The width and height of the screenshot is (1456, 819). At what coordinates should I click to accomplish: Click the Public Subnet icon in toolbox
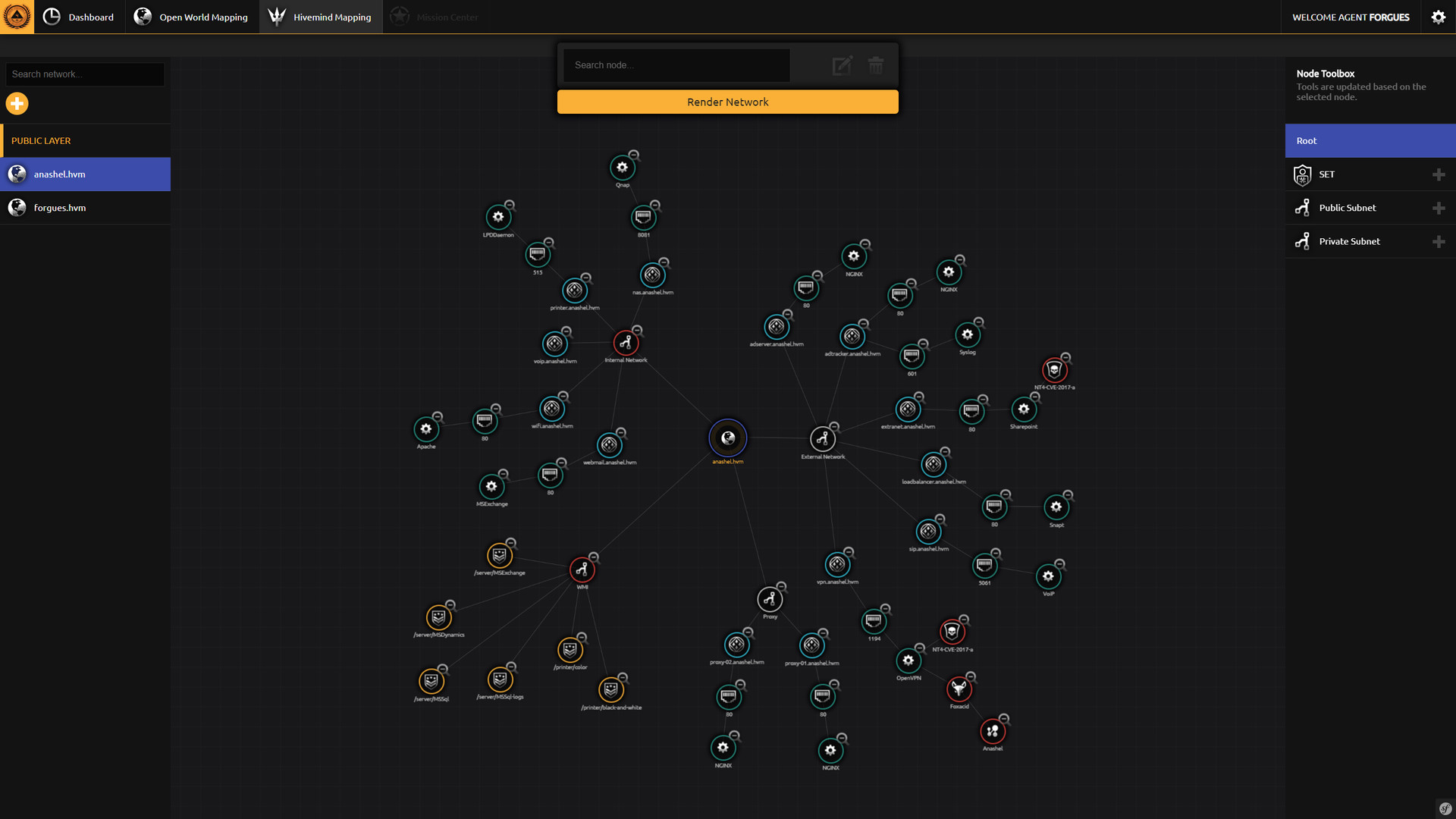coord(1303,207)
